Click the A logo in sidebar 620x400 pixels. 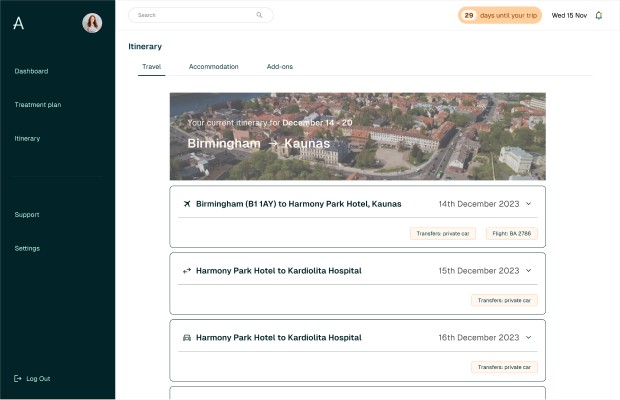click(18, 23)
